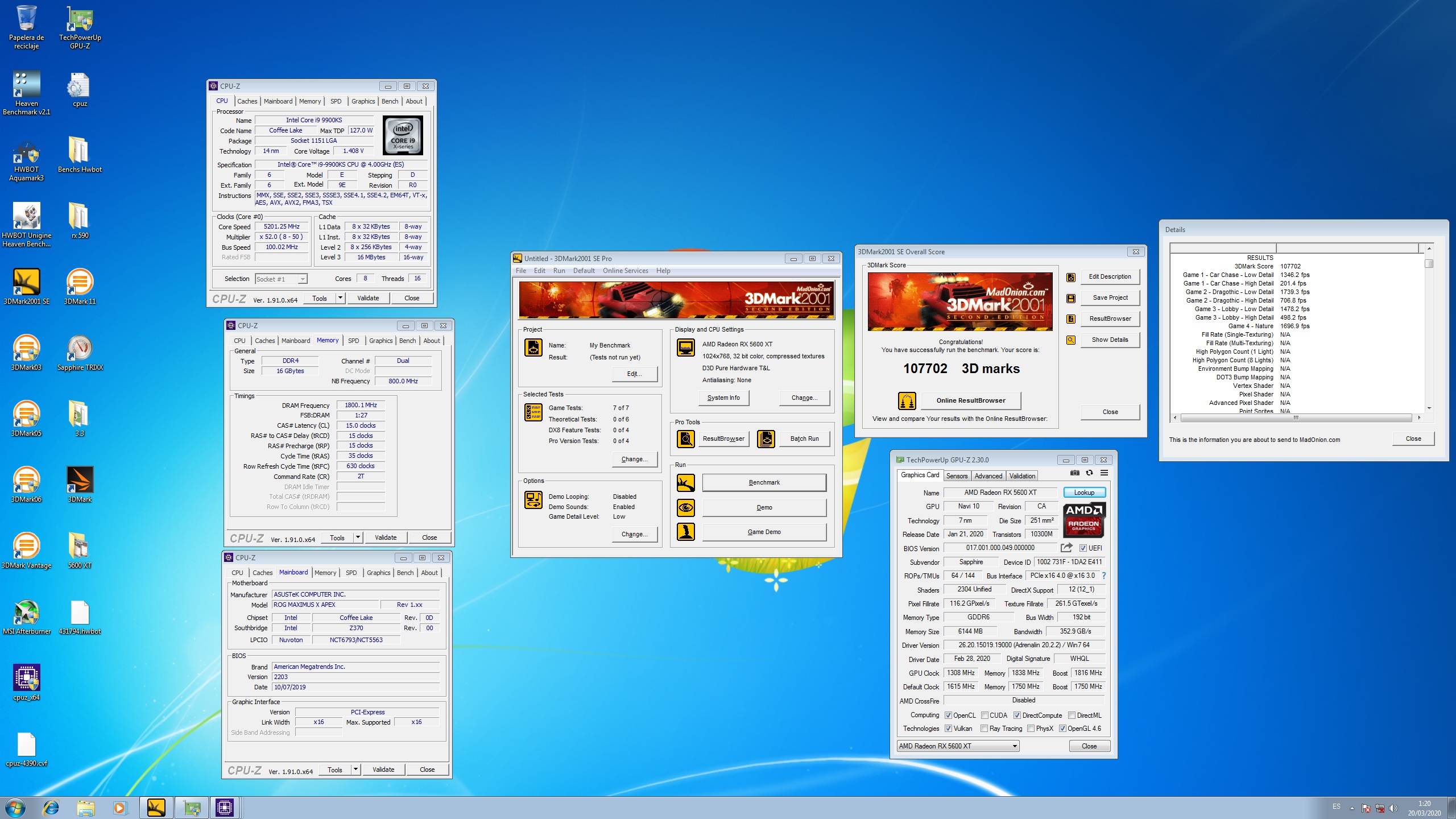Viewport: 1456px width, 819px height.
Task: Click the Show Details button
Action: [x=1110, y=340]
